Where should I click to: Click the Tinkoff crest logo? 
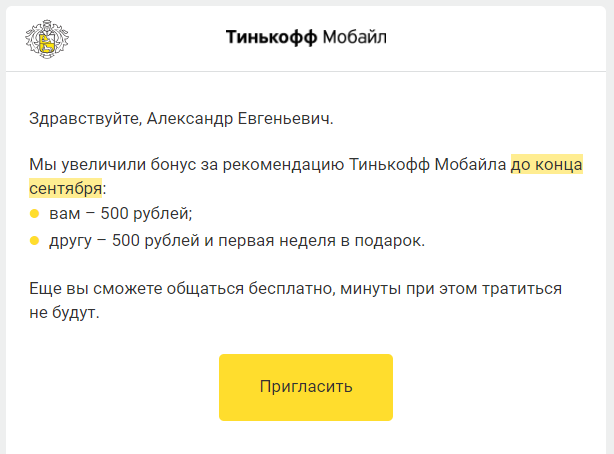click(47, 38)
